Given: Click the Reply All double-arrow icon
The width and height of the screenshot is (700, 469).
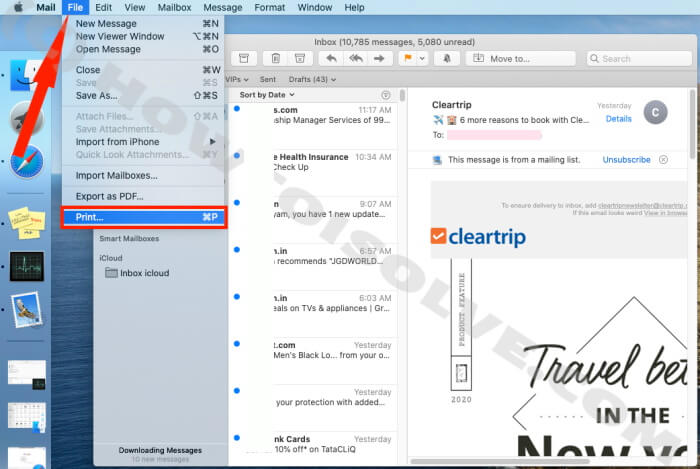Looking at the screenshot, I should coord(356,58).
